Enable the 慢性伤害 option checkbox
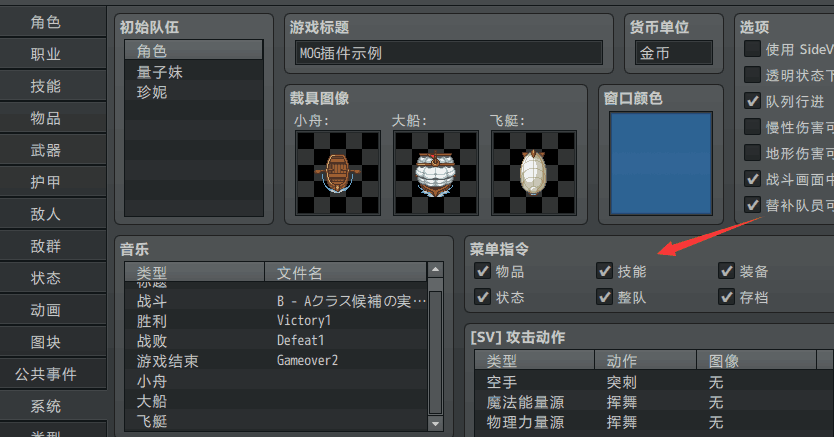Screen dimensions: 834x437 pos(753,127)
